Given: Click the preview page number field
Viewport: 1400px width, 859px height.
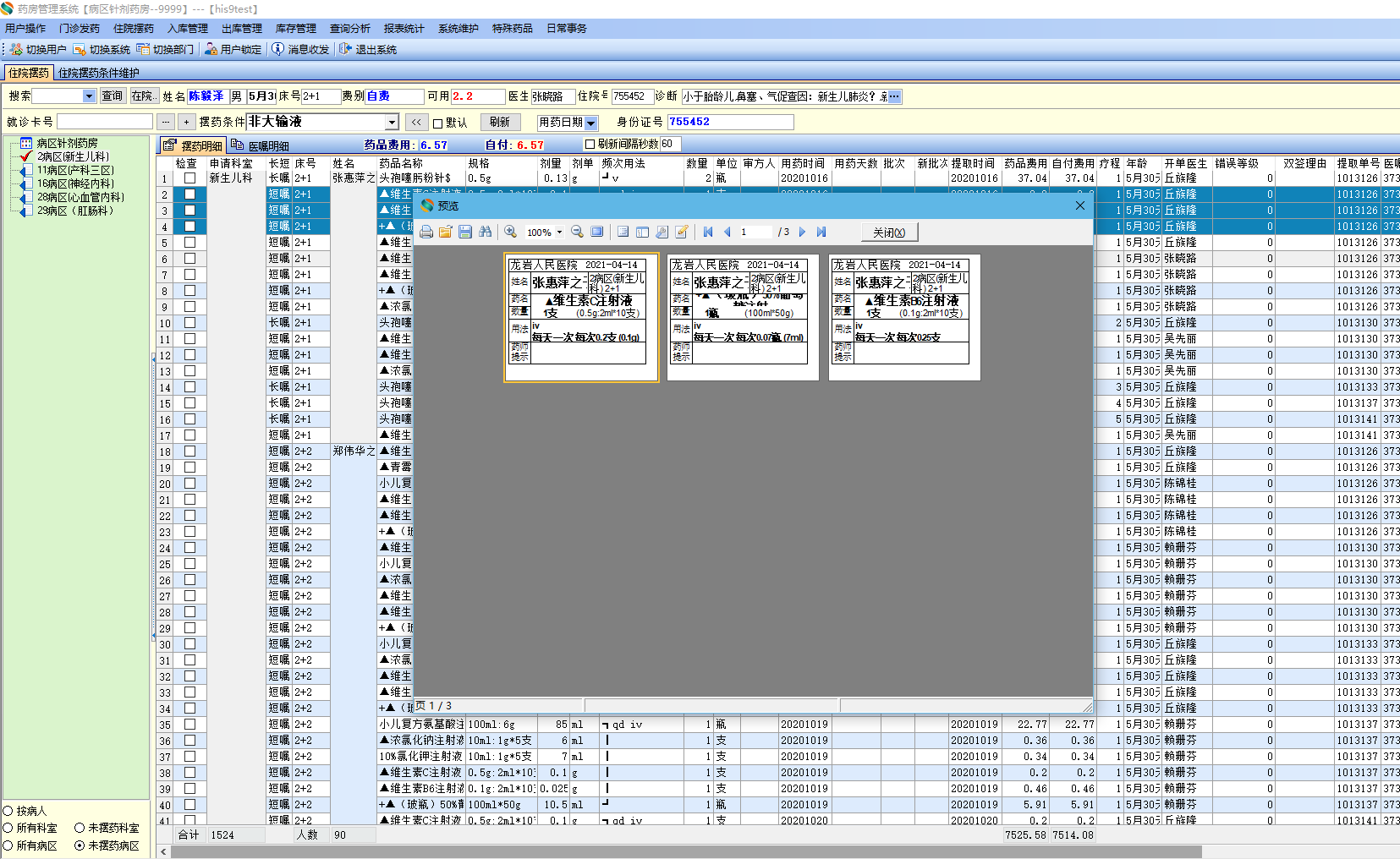Looking at the screenshot, I should [x=756, y=232].
